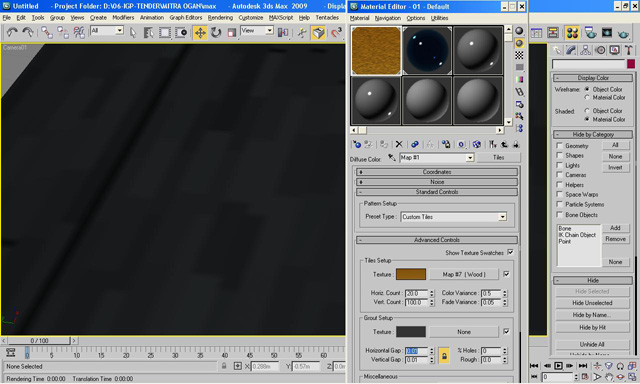The image size is (640, 384).
Task: Click Use Pivot Point Center icon
Action: click(x=283, y=32)
